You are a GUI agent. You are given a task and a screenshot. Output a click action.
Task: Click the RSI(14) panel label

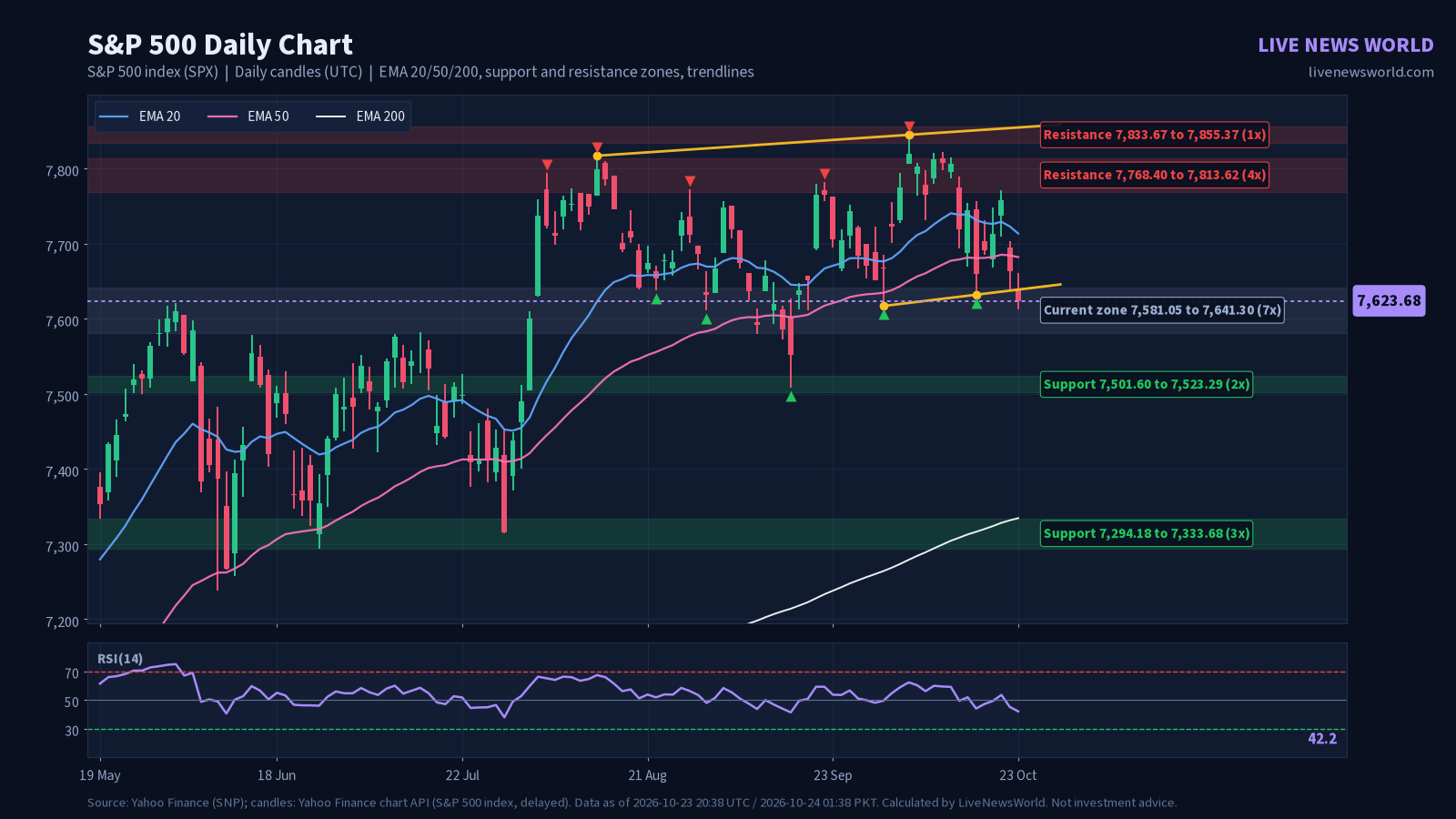tap(120, 659)
